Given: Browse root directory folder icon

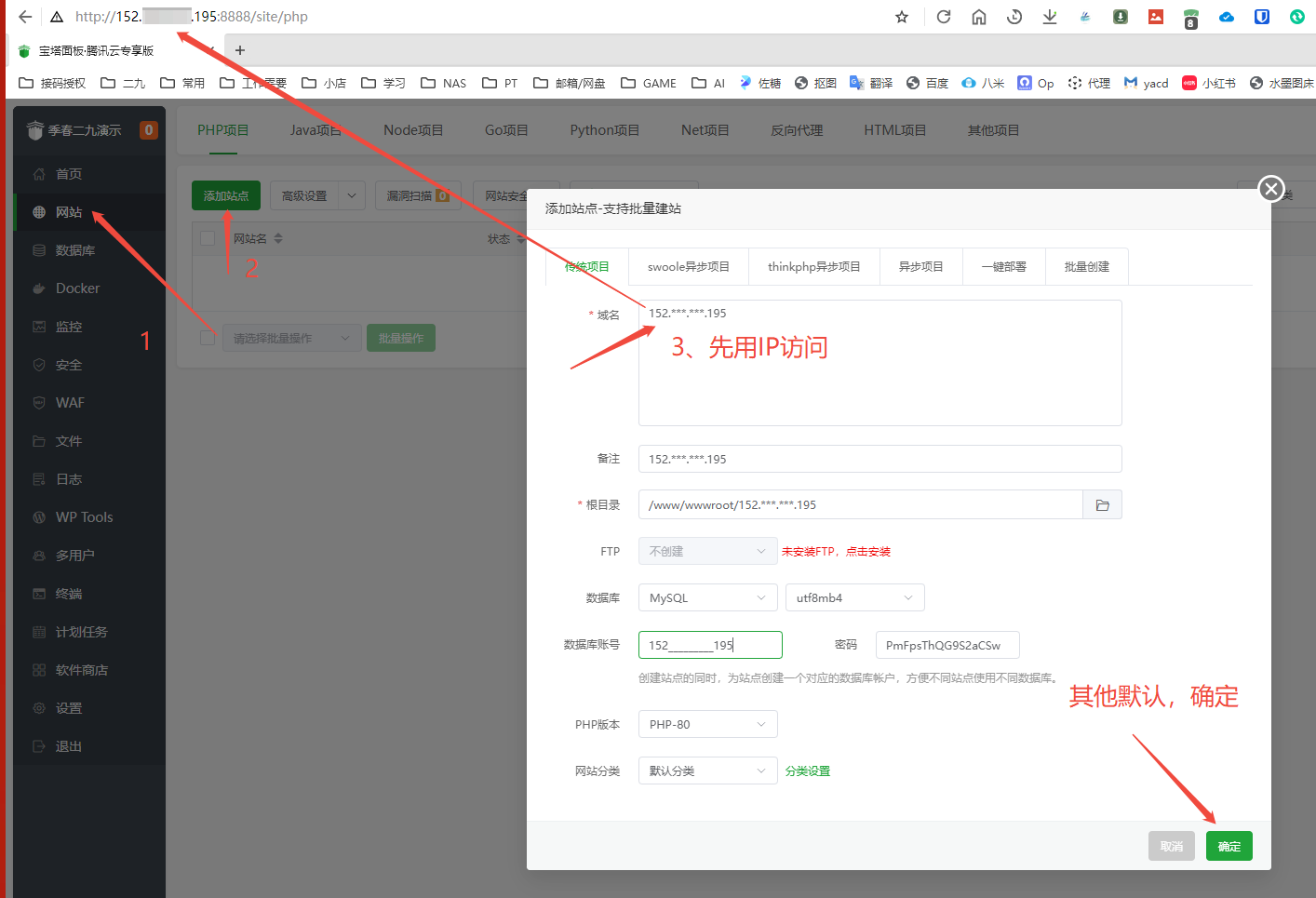Looking at the screenshot, I should pos(1102,504).
